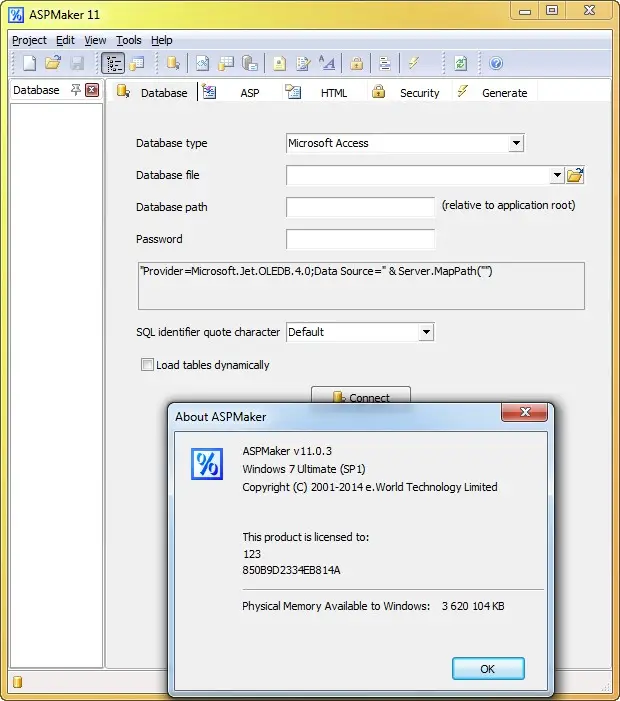Click the 'ASPMaker v11.0.3' version text

(287, 451)
